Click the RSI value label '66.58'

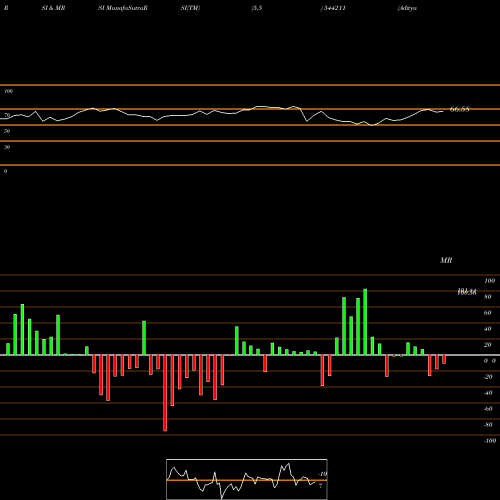click(460, 109)
